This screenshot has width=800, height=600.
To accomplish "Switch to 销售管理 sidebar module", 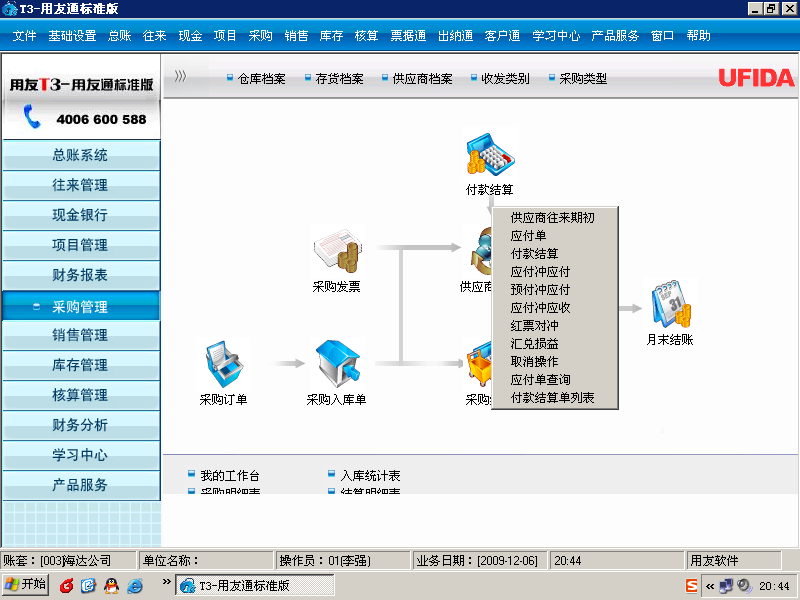I will [81, 335].
